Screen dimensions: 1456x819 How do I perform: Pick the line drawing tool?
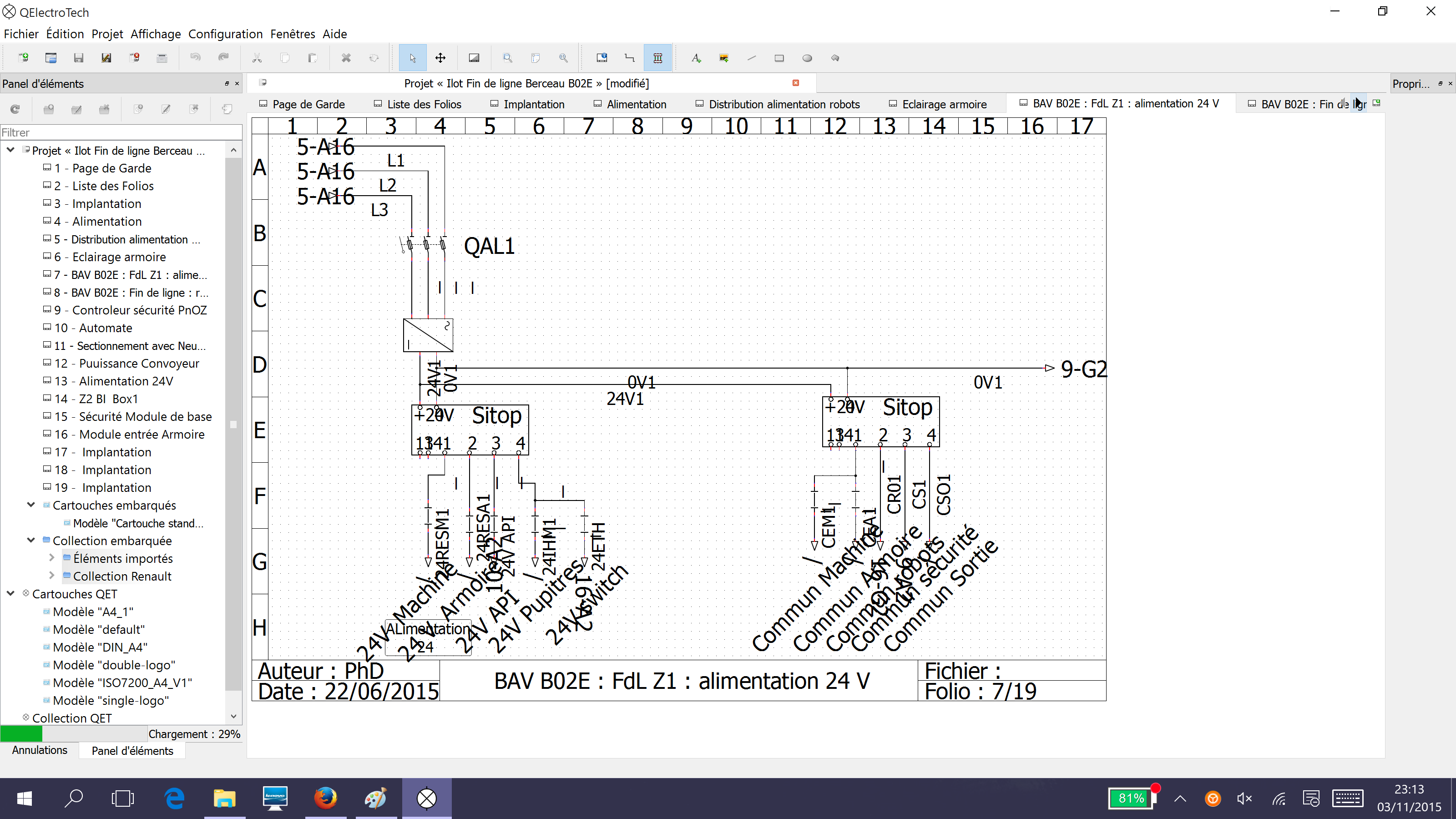coord(751,58)
